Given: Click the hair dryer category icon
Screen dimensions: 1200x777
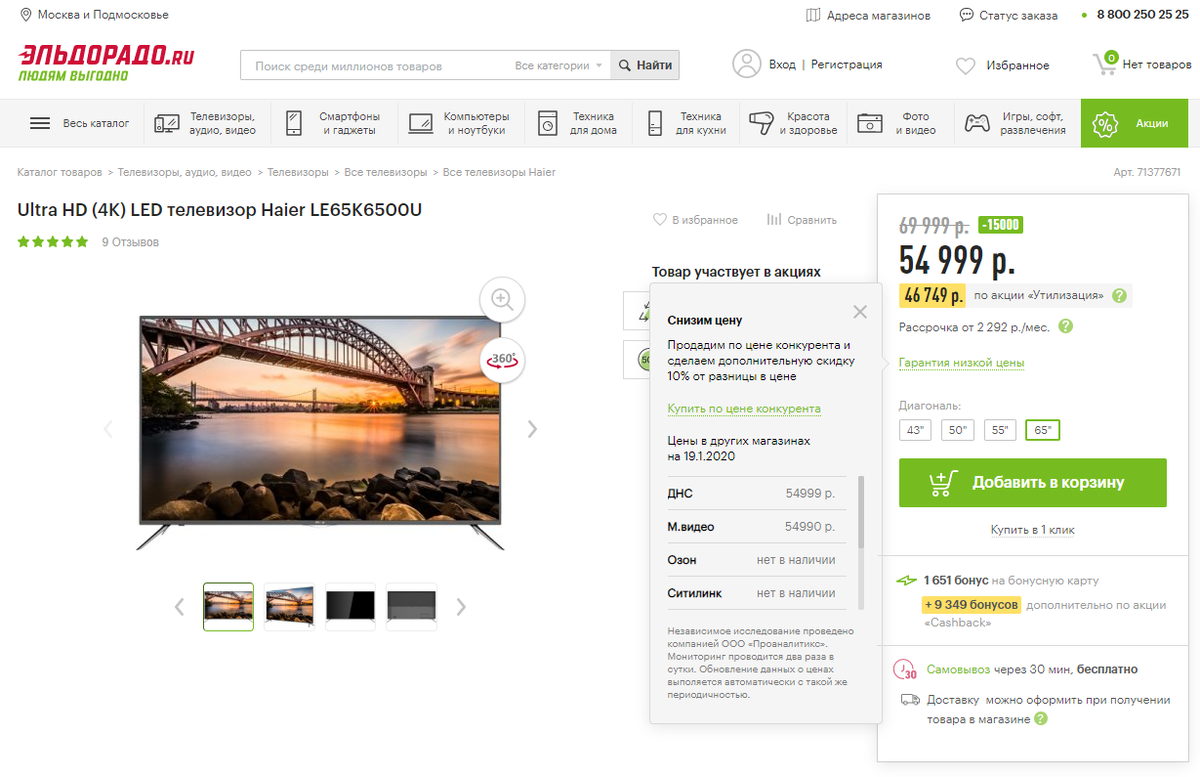Looking at the screenshot, I should pos(761,123).
